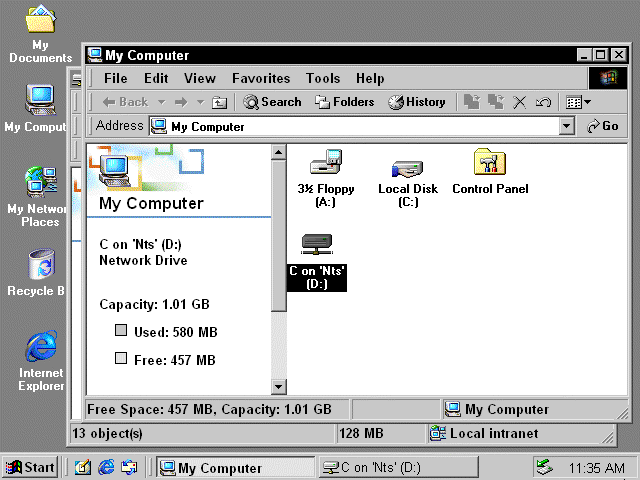Open the Address bar dropdown arrow

(567, 127)
